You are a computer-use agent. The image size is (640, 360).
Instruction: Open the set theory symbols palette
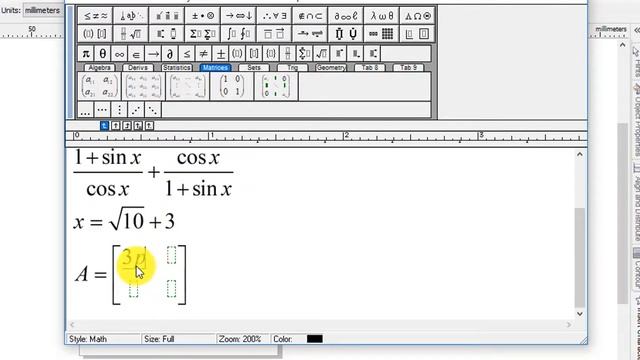310,16
